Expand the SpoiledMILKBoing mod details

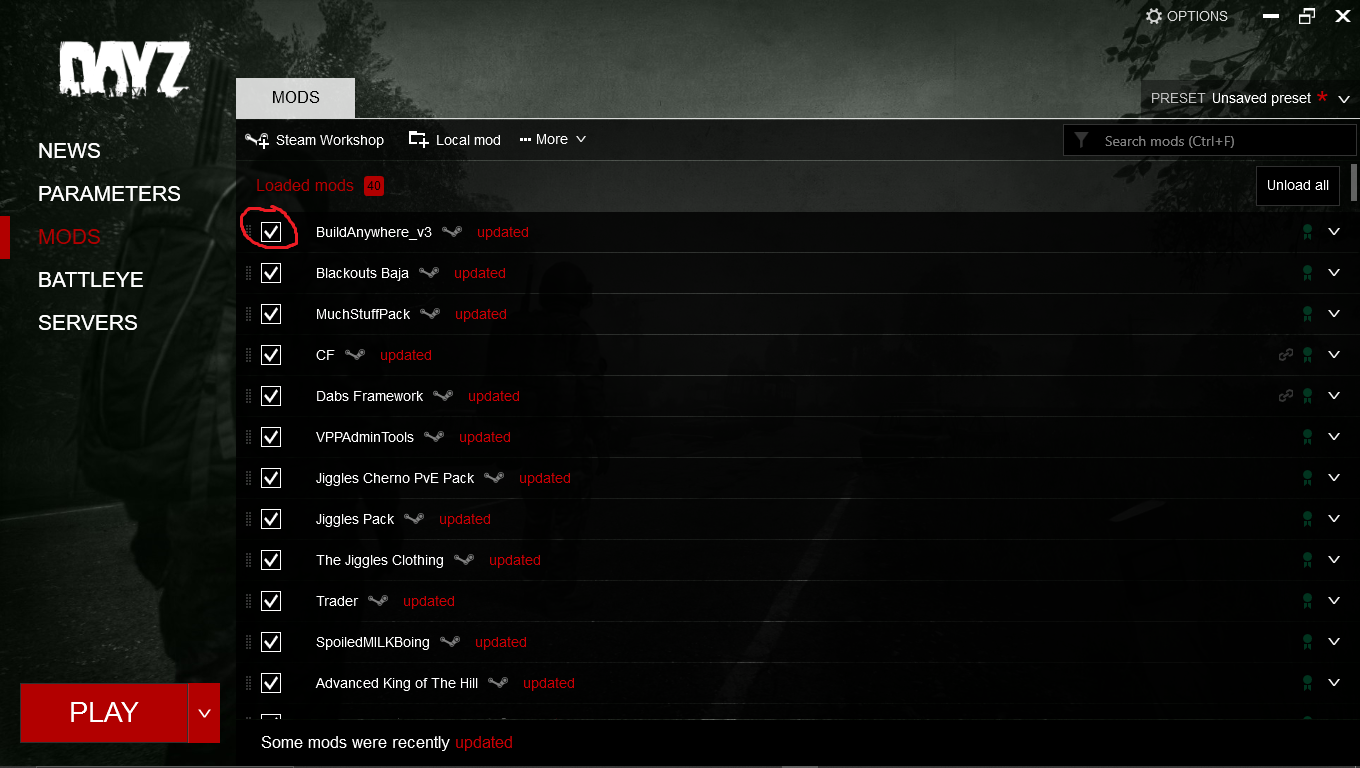click(1334, 641)
